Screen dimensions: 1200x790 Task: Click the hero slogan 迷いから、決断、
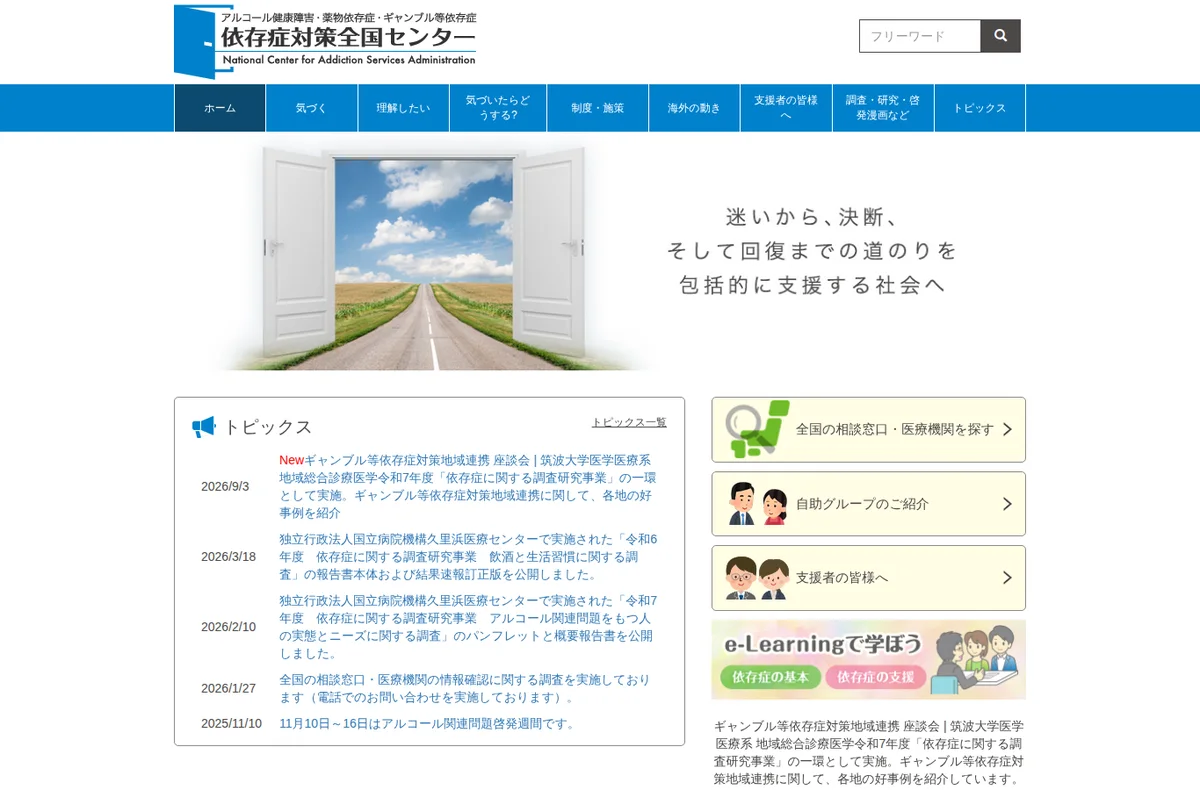coord(813,217)
